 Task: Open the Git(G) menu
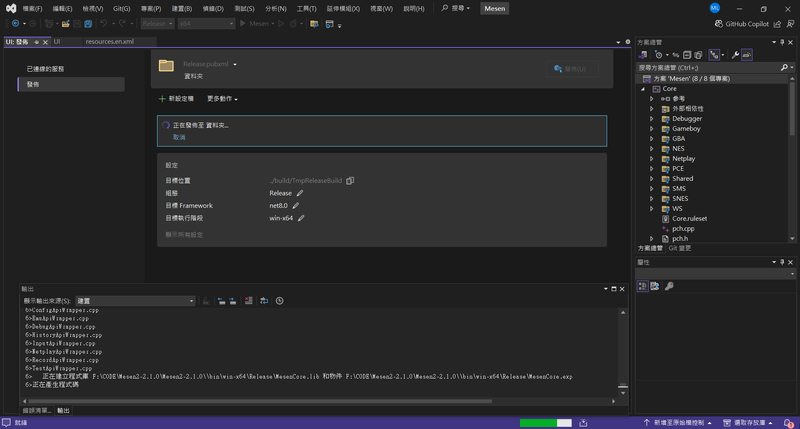click(x=121, y=9)
